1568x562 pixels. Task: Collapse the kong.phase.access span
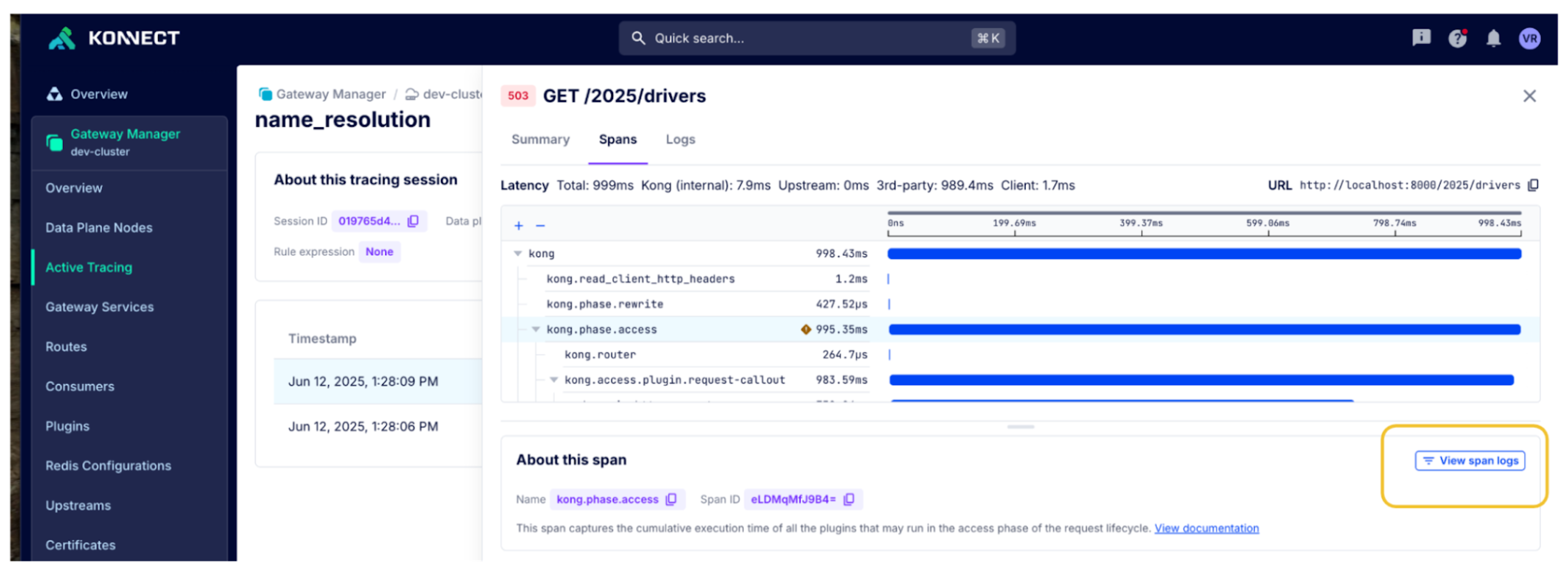[536, 329]
